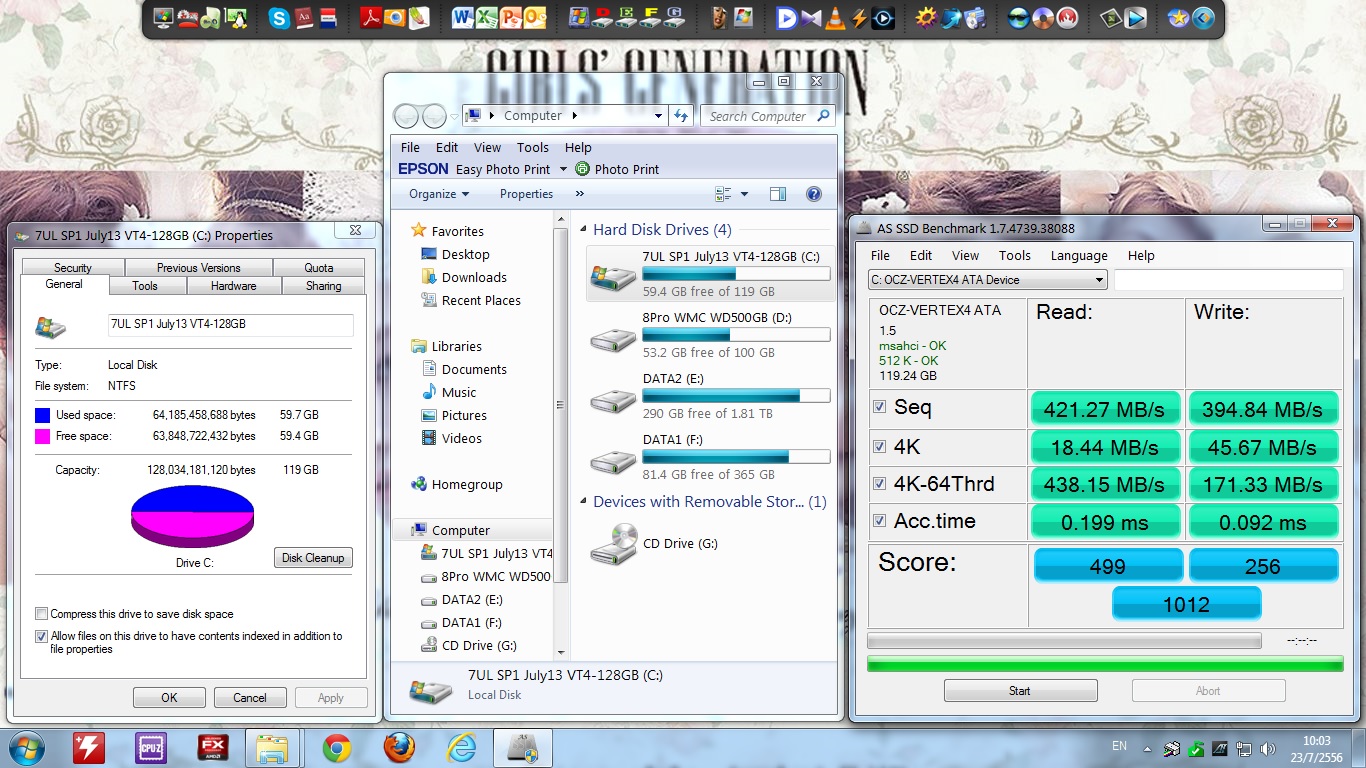The height and width of the screenshot is (768, 1366).
Task: Click Properties in the Explorer toolbar
Action: (527, 194)
